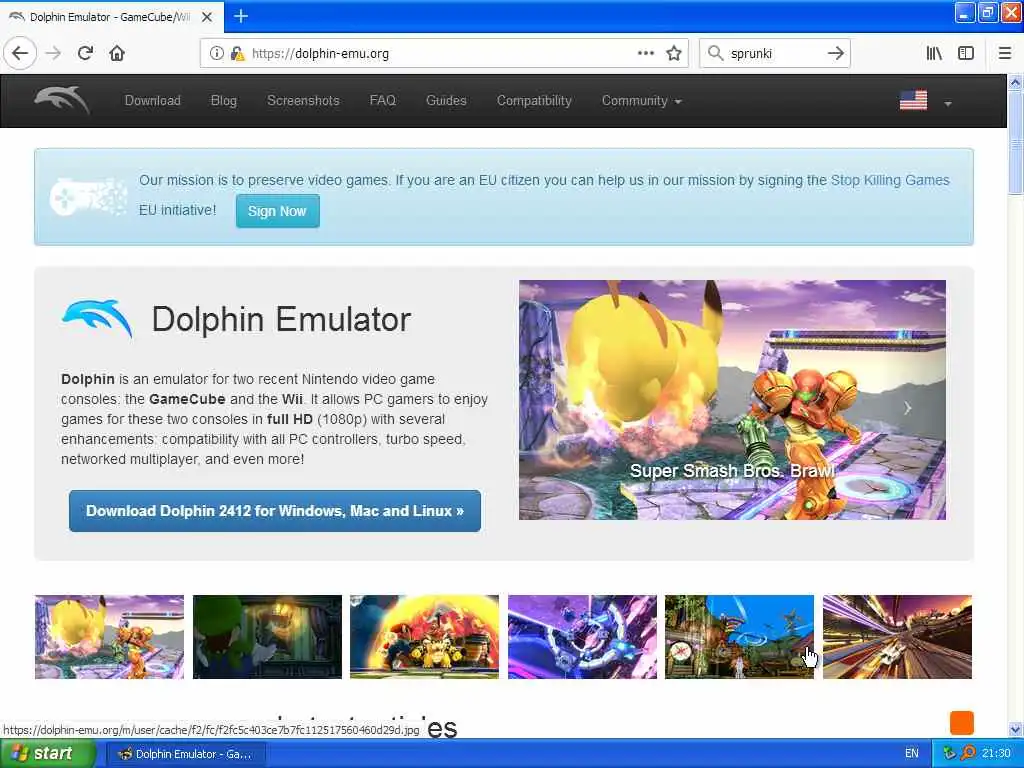Open the jungle blue sky thumbnail
1024x768 pixels.
pos(739,637)
